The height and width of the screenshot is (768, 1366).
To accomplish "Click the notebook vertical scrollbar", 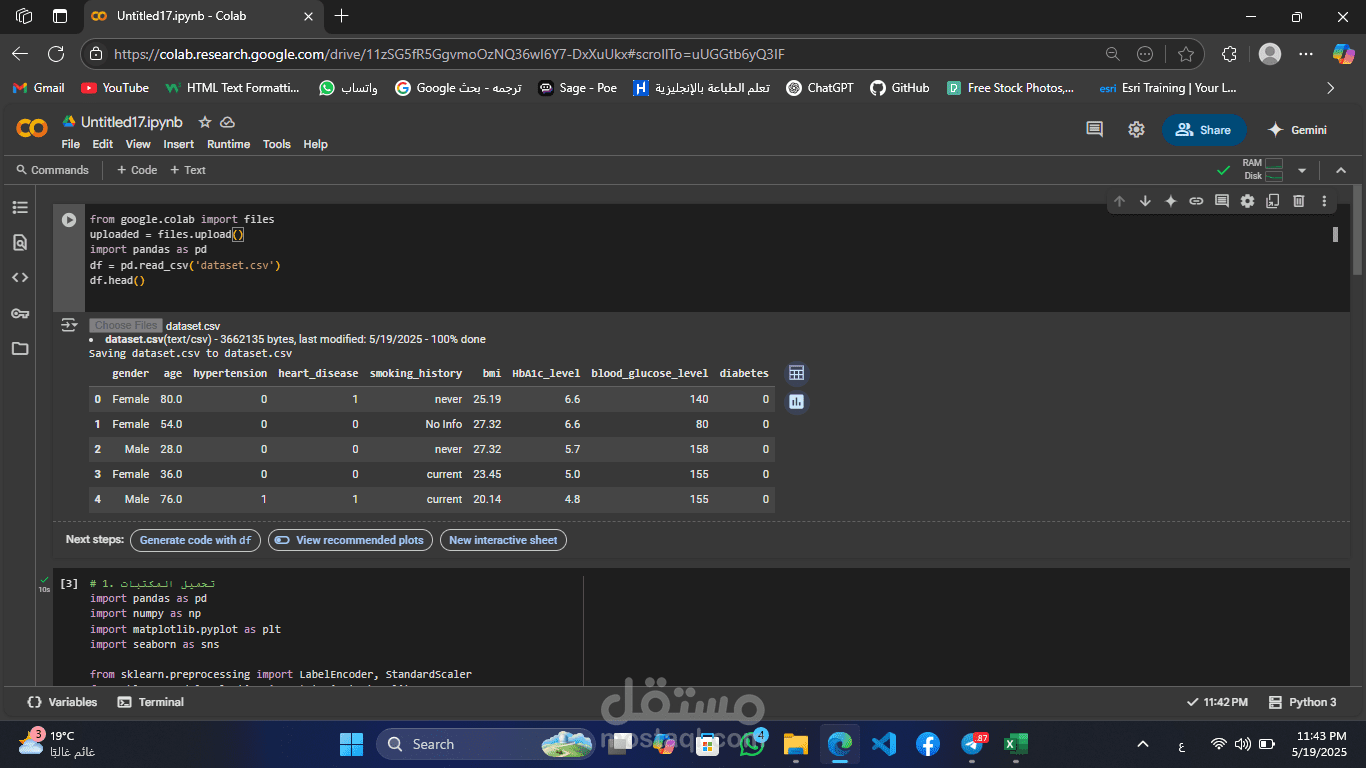I will [x=1357, y=230].
